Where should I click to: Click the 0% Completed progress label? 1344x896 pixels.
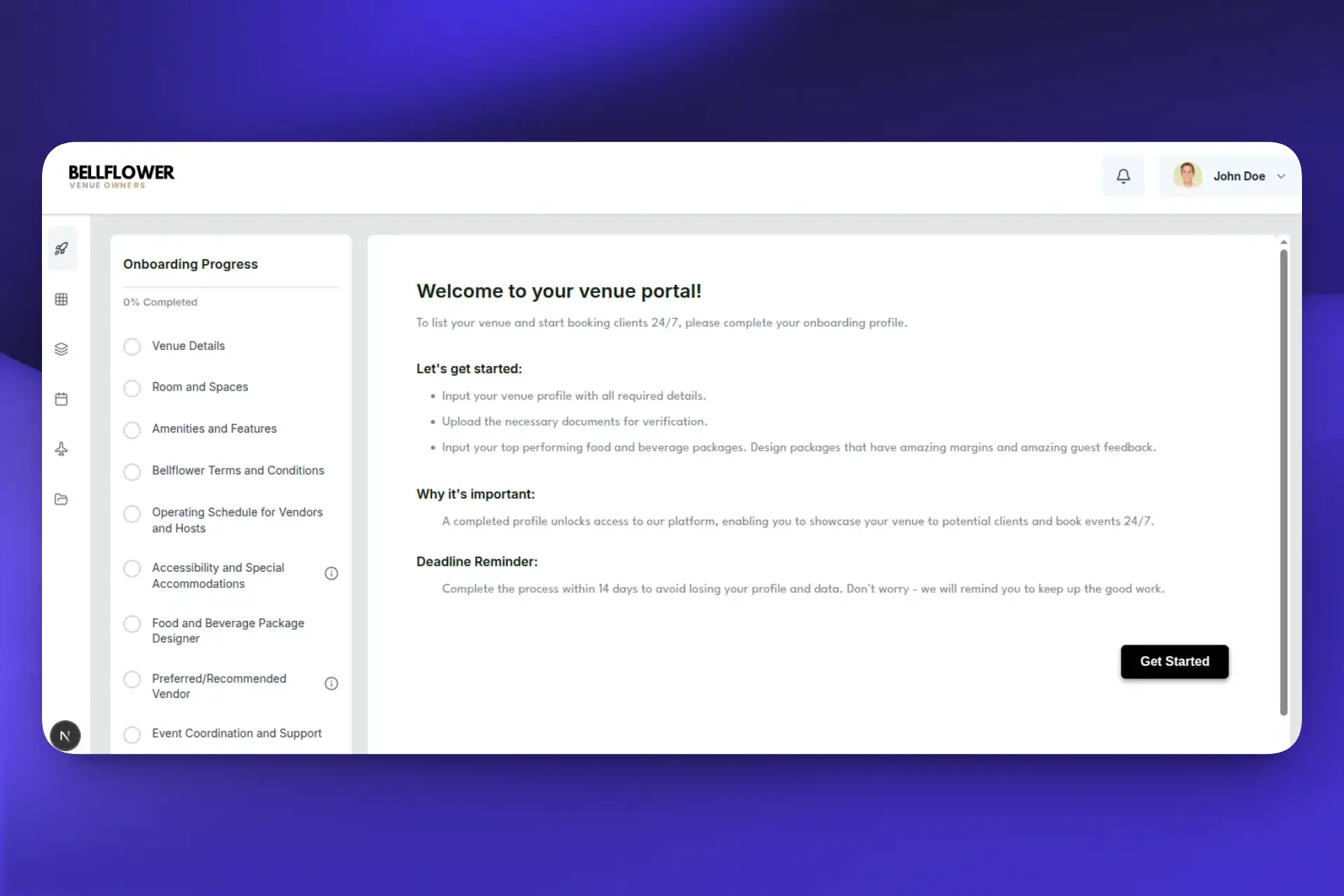click(x=160, y=302)
